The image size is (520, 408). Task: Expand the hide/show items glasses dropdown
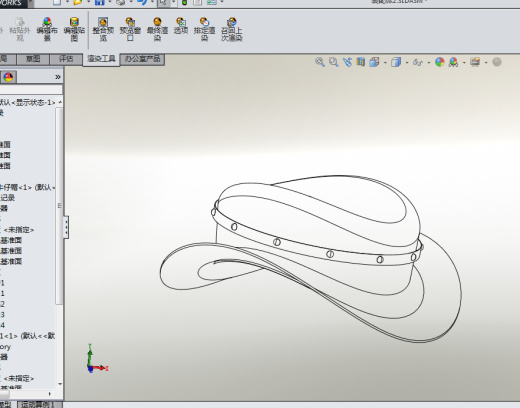tap(429, 63)
